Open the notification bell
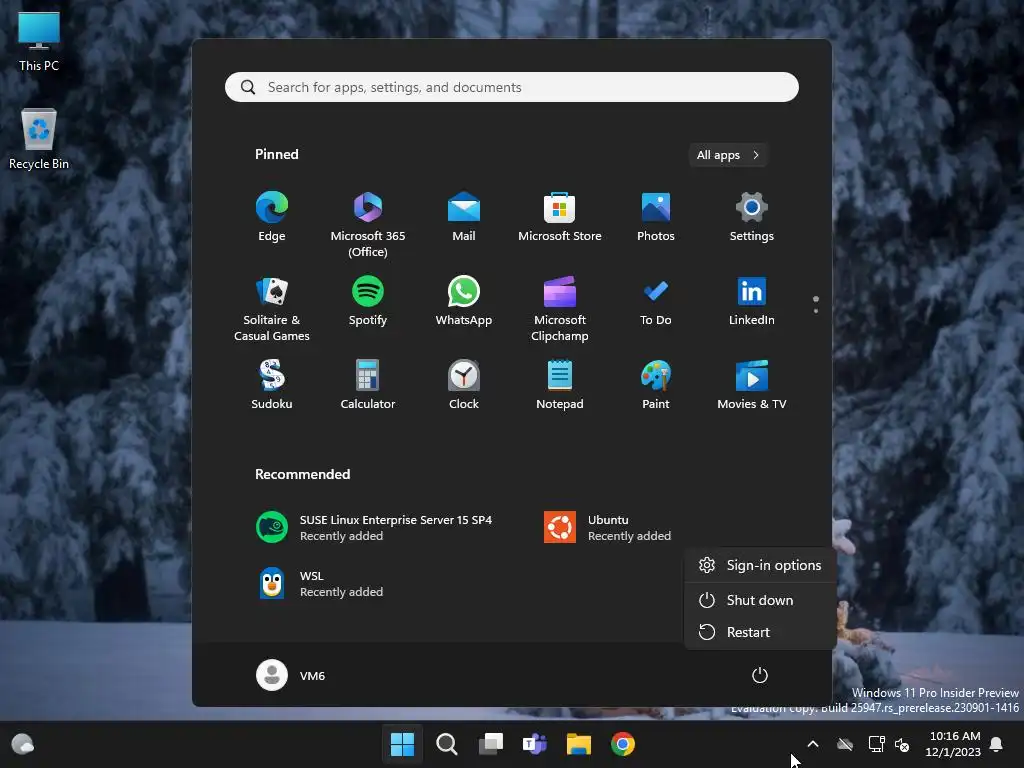Viewport: 1024px width, 768px height. tap(997, 744)
